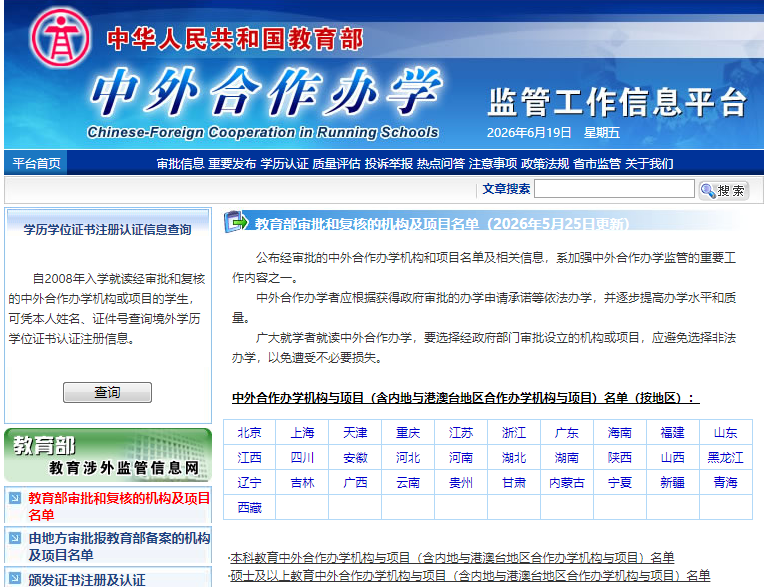Open the 青海 region link
768x587 pixels.
tap(725, 483)
